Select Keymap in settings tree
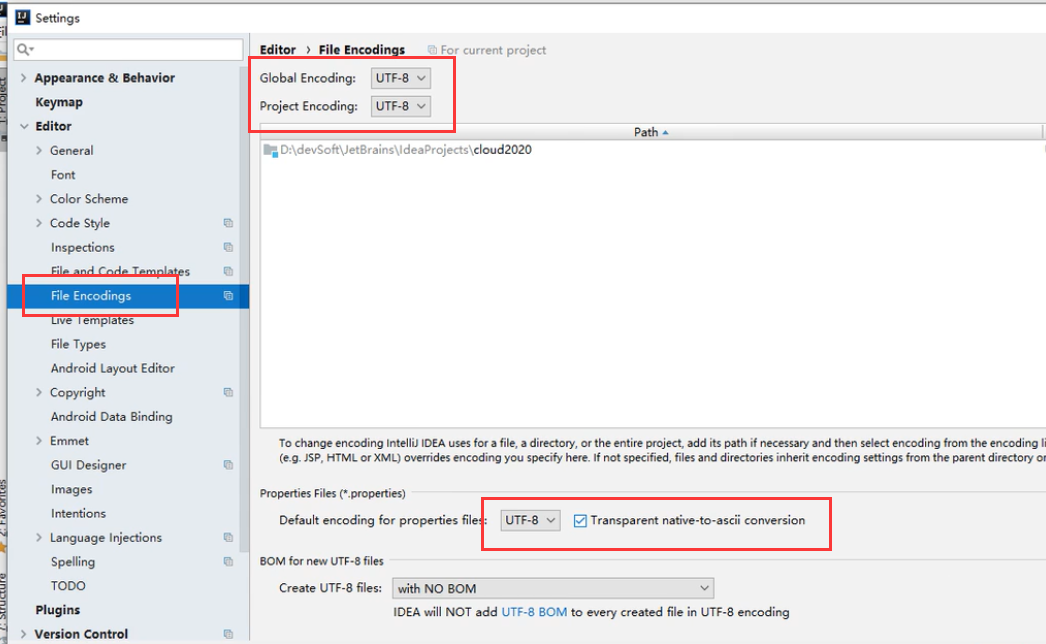This screenshot has height=644, width=1046. tap(59, 102)
